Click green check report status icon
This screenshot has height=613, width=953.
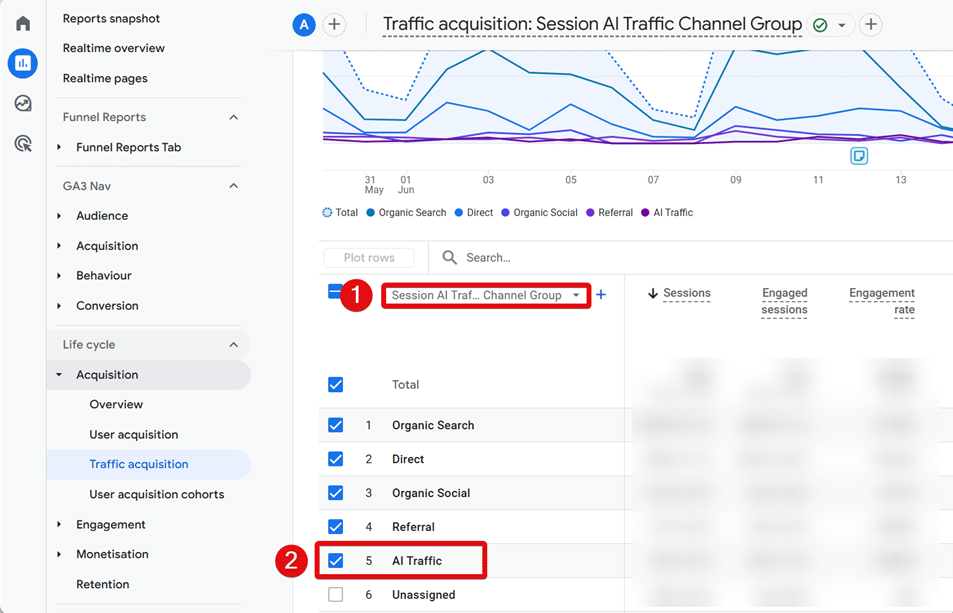pyautogui.click(x=820, y=25)
